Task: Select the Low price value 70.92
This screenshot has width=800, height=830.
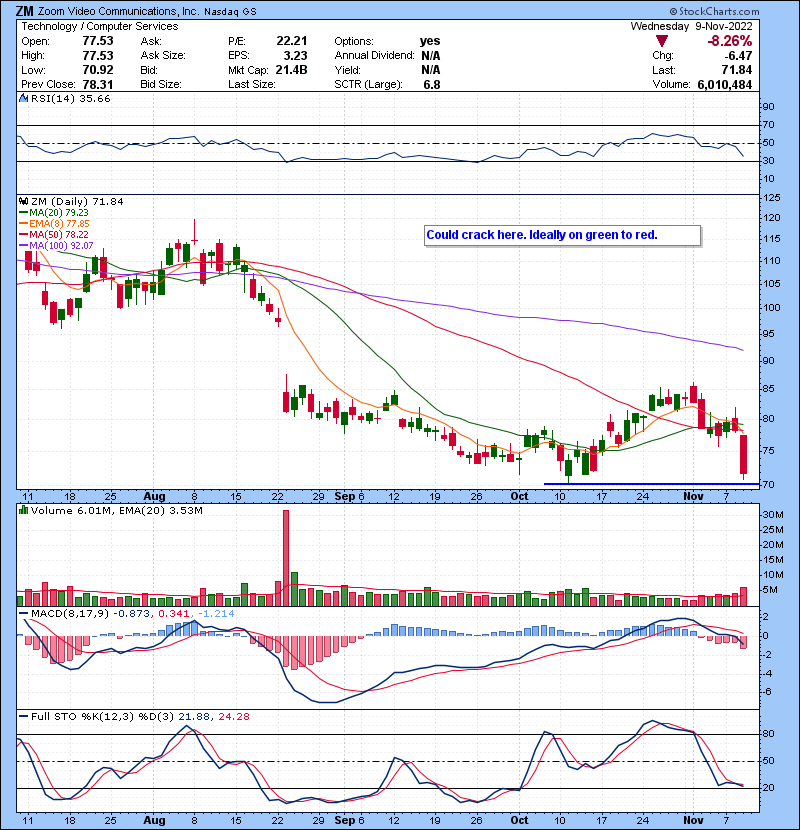Action: tap(98, 70)
